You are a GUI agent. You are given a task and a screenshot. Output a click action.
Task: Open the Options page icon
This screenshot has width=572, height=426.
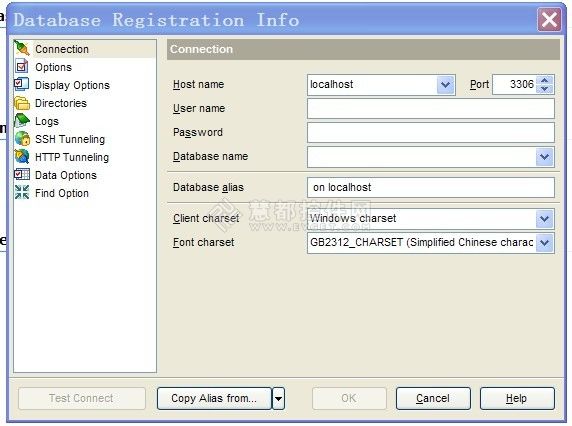pos(22,66)
